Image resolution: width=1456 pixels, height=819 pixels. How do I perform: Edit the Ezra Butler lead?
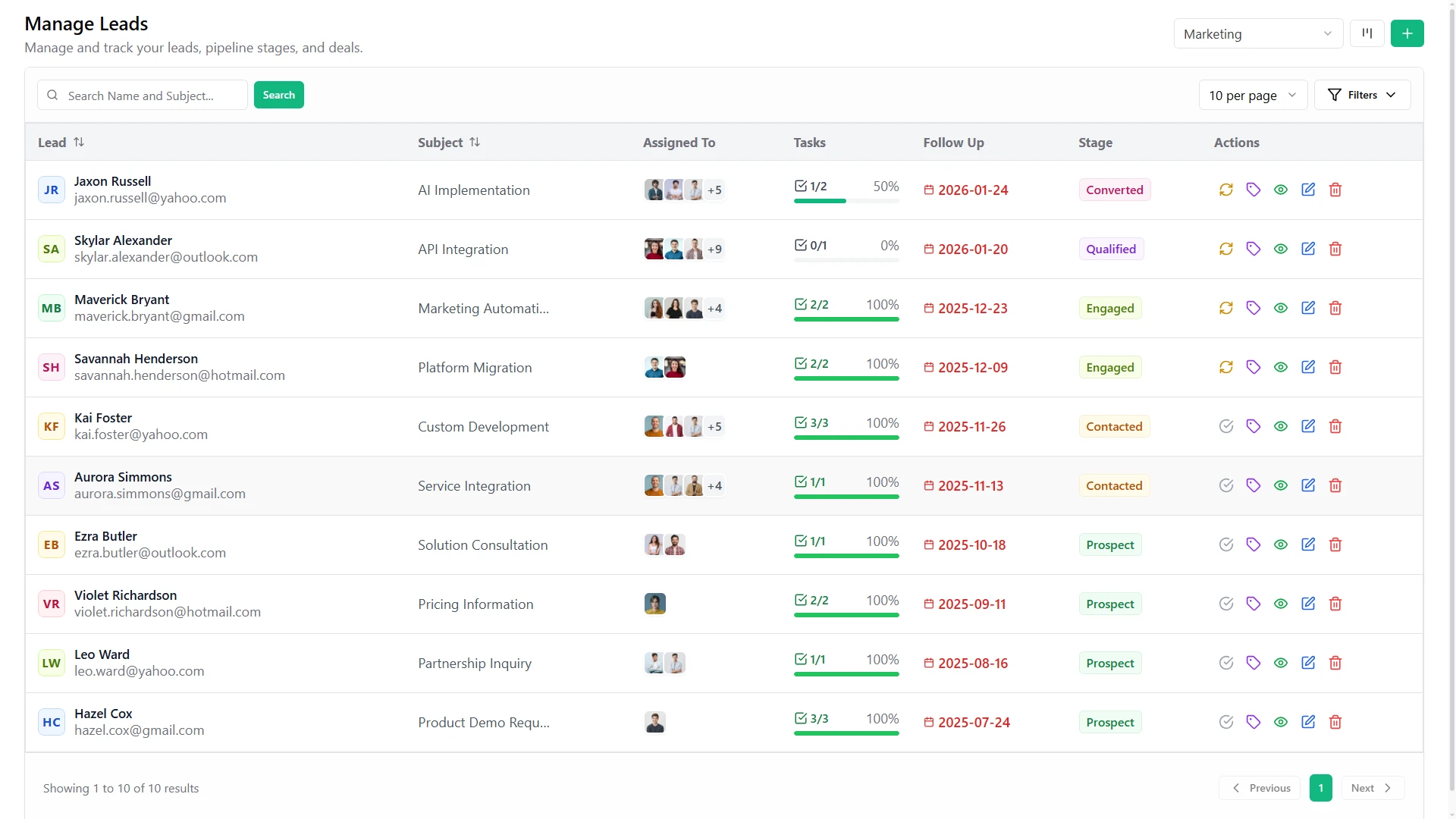[1308, 544]
